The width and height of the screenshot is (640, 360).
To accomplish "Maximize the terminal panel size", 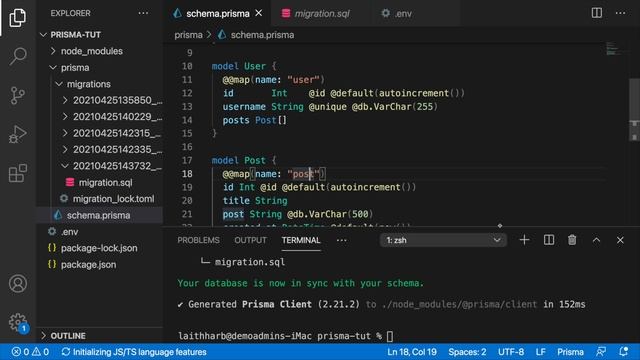I will pos(596,240).
